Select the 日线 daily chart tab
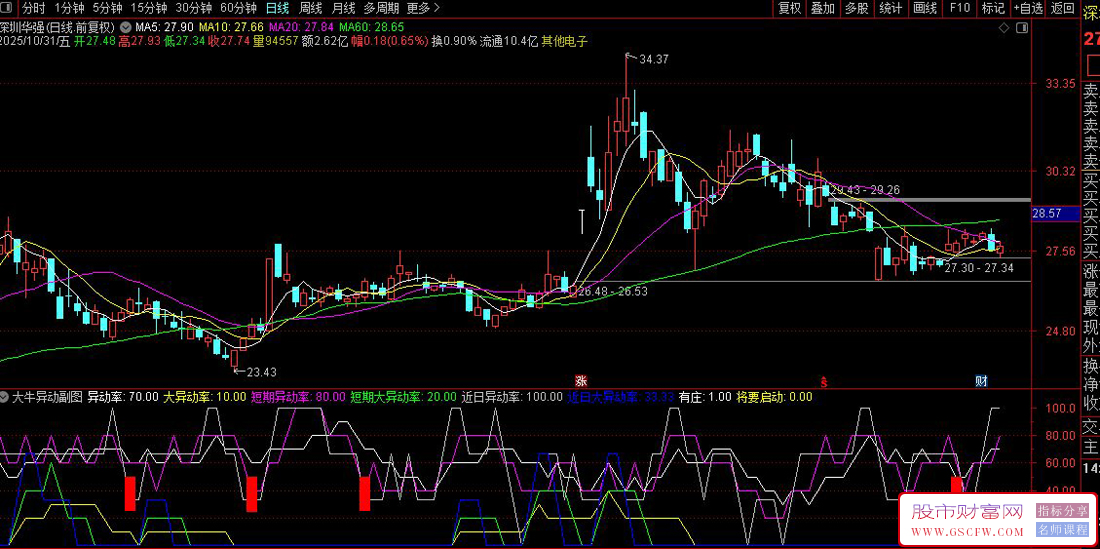 [x=277, y=8]
